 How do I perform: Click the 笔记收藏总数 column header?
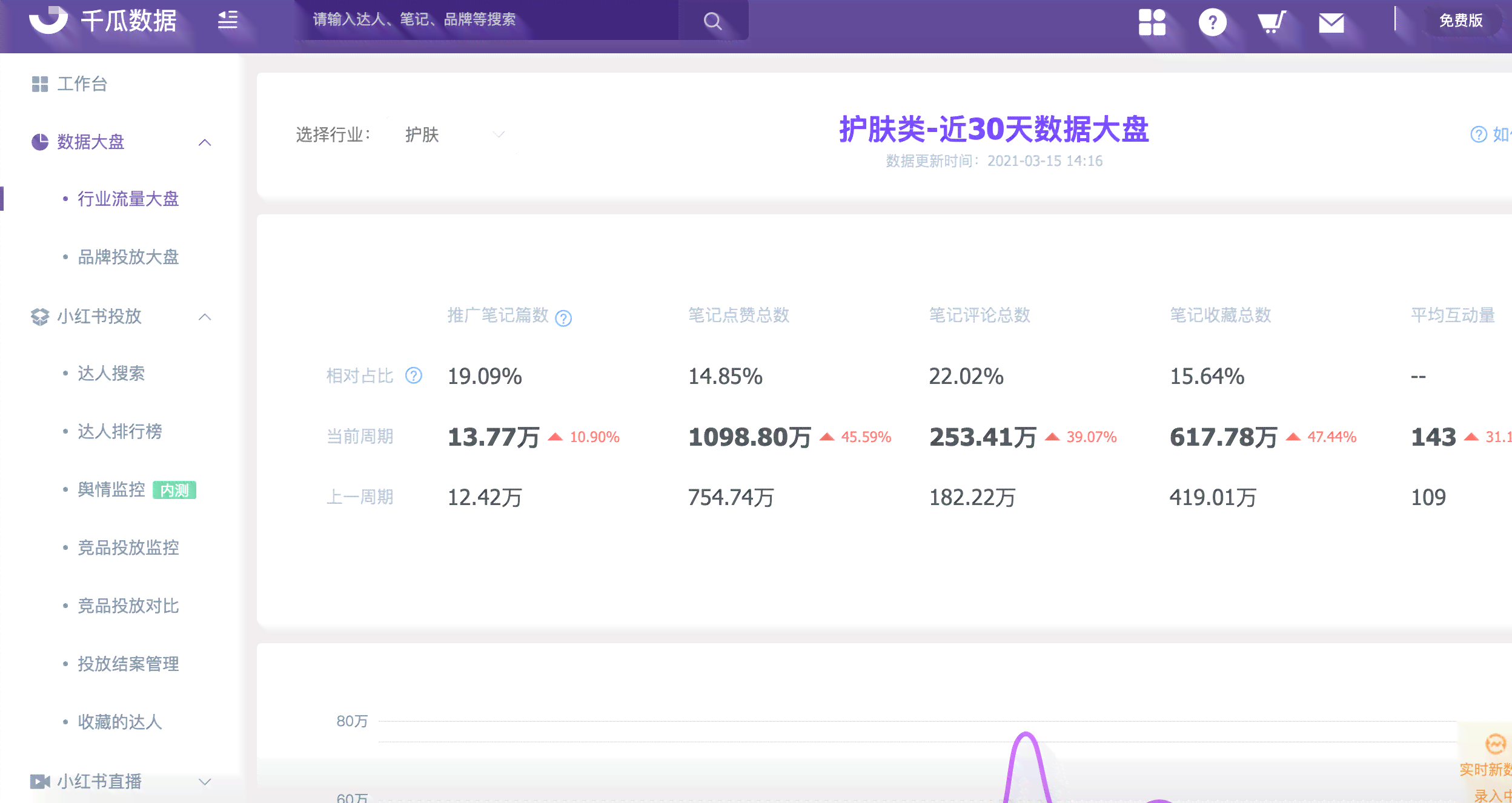(1220, 315)
